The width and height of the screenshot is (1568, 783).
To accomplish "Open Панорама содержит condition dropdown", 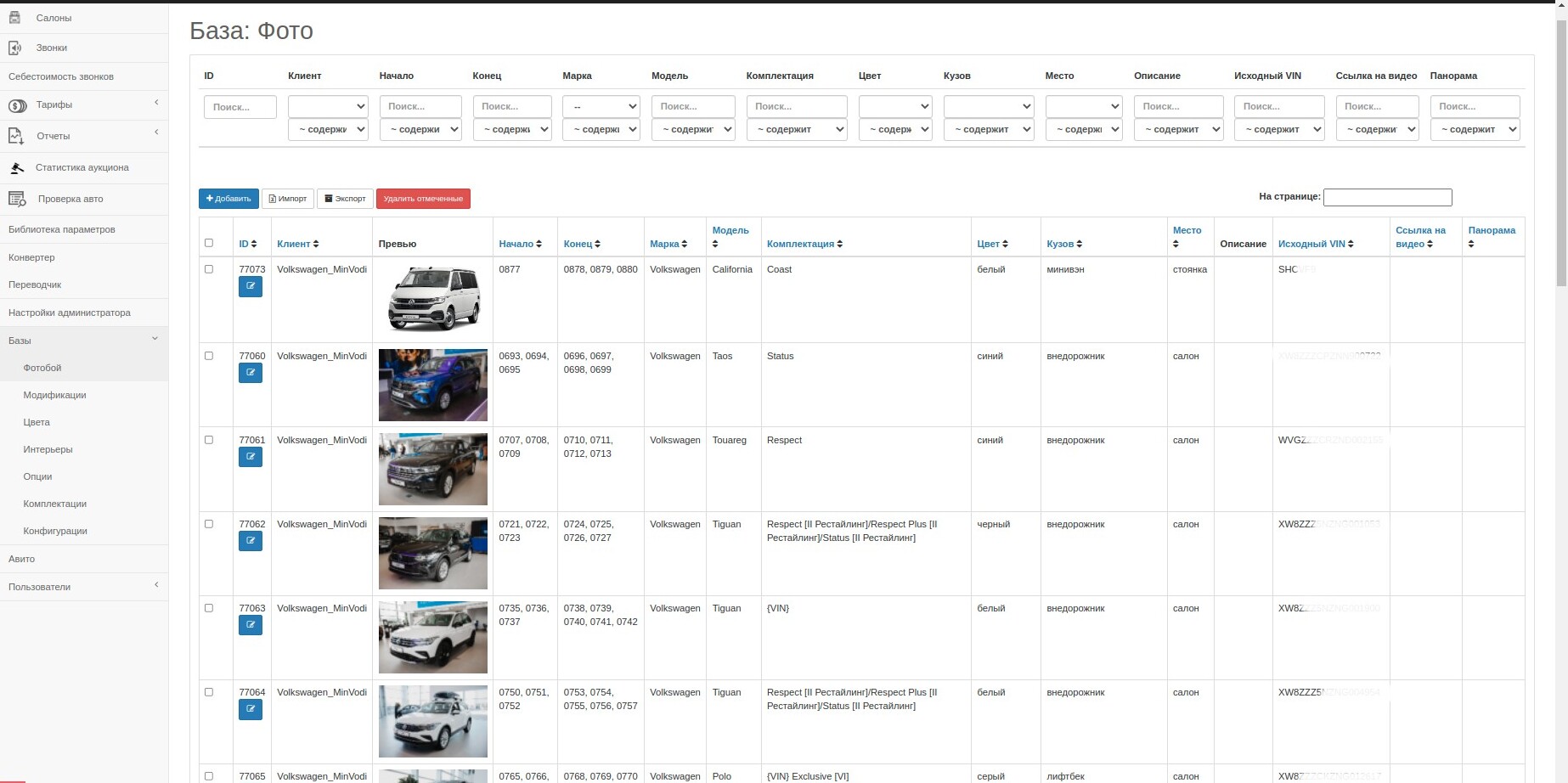I will pos(1475,129).
